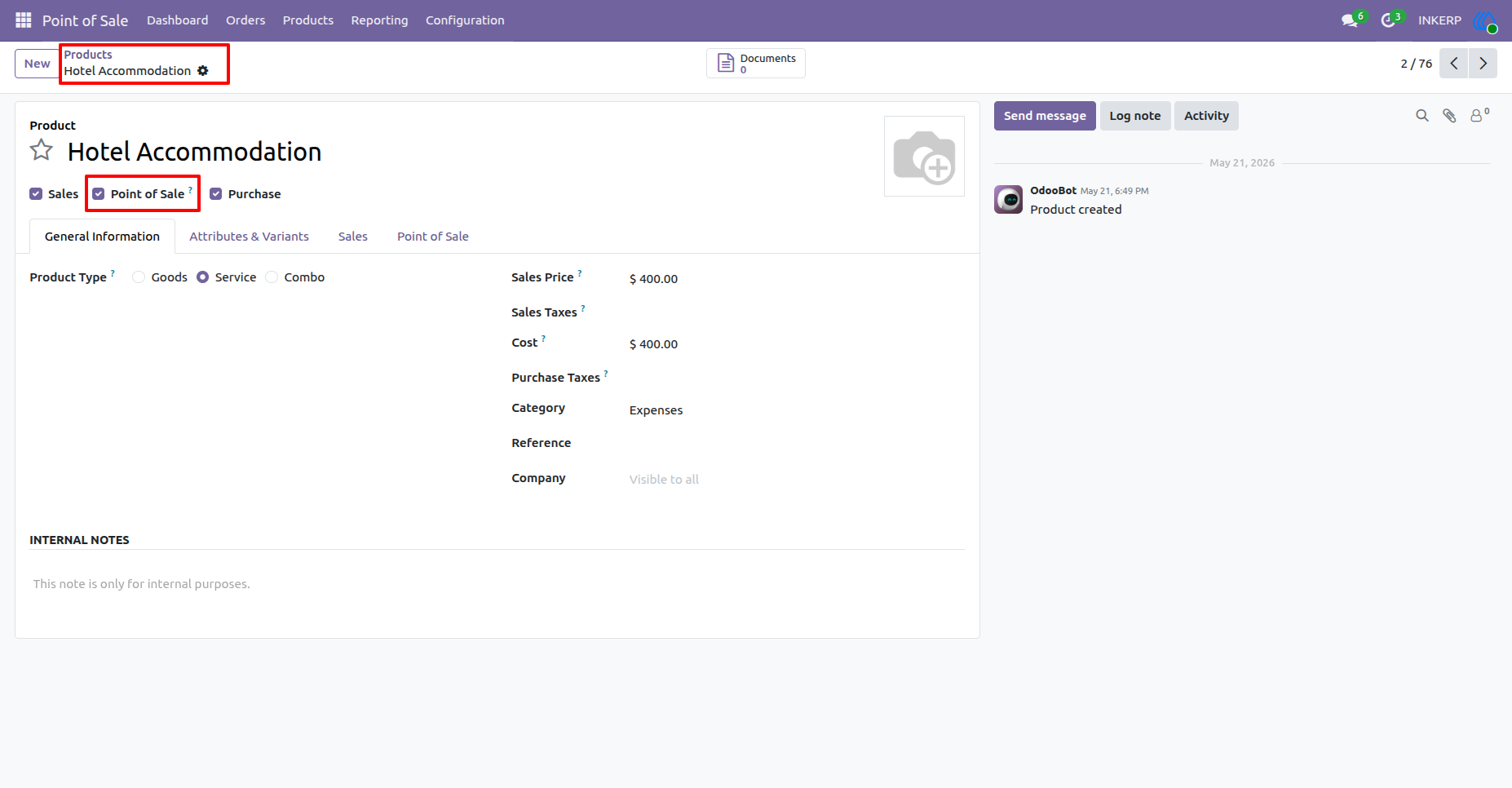
Task: Switch to the Sales tab
Action: coord(353,237)
